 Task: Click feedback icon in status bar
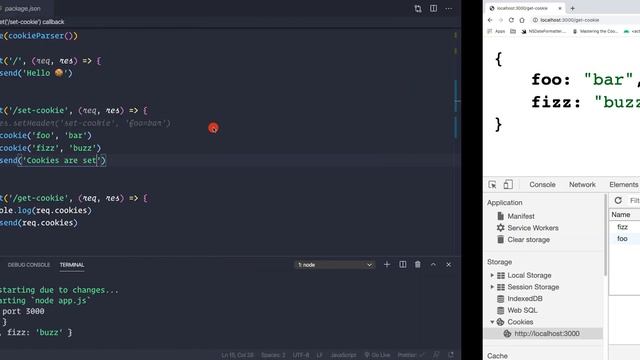436,355
